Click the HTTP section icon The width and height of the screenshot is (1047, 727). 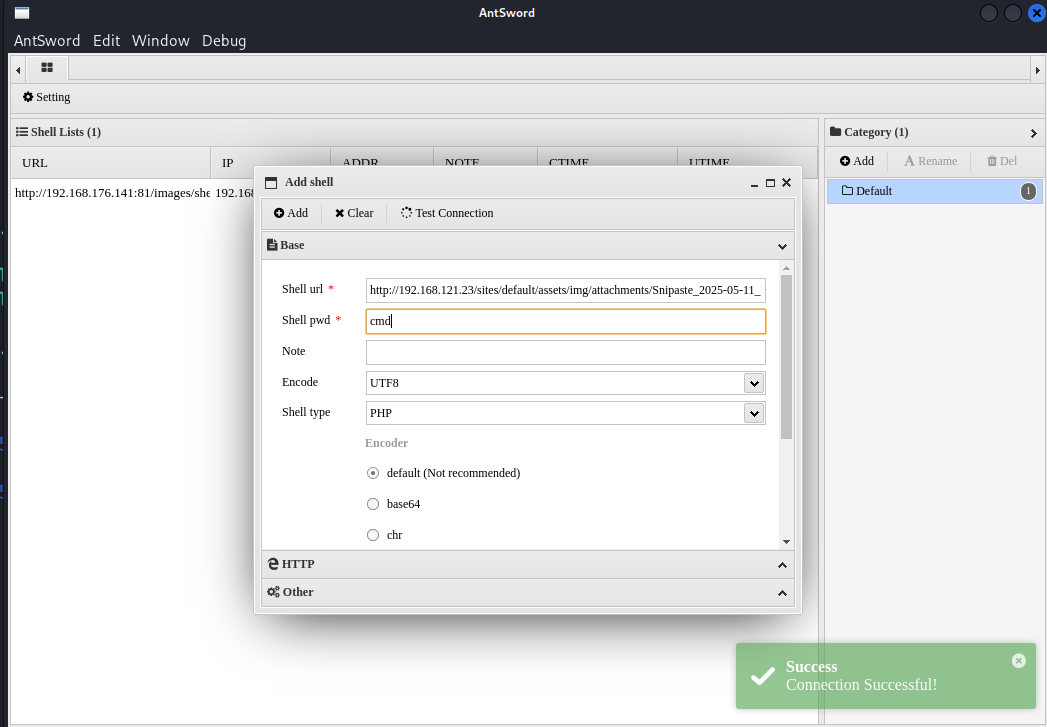(x=272, y=564)
